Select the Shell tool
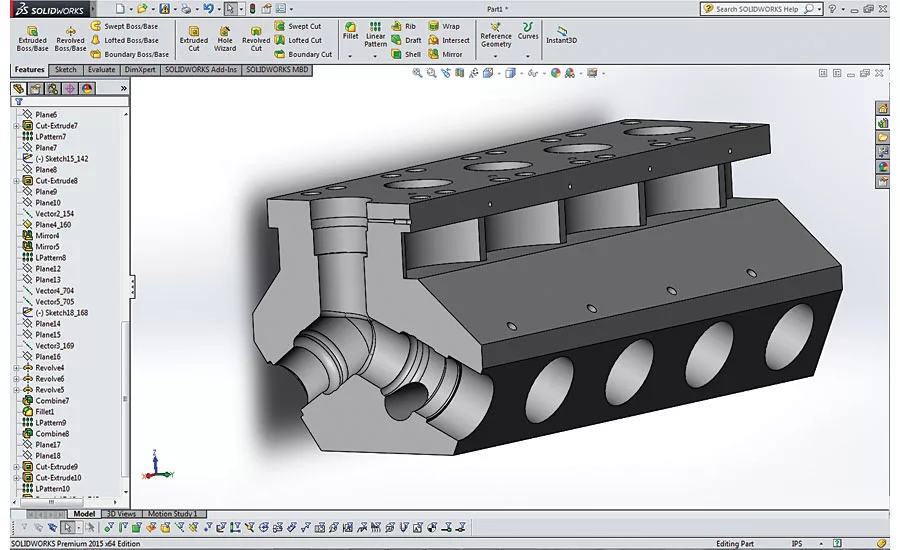900x550 pixels. [406, 54]
